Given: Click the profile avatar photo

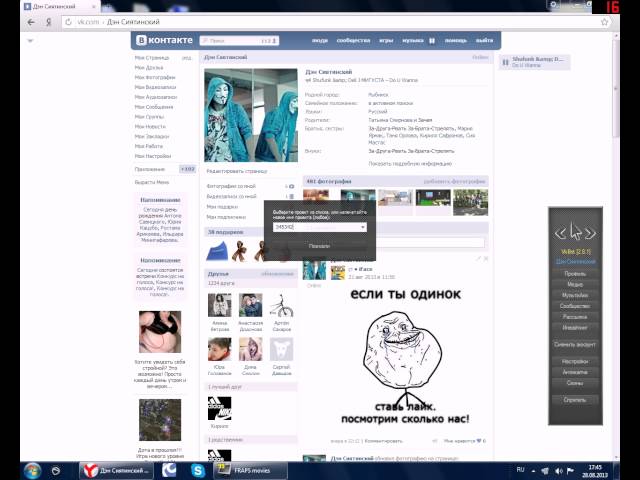Looking at the screenshot, I should point(251,115).
